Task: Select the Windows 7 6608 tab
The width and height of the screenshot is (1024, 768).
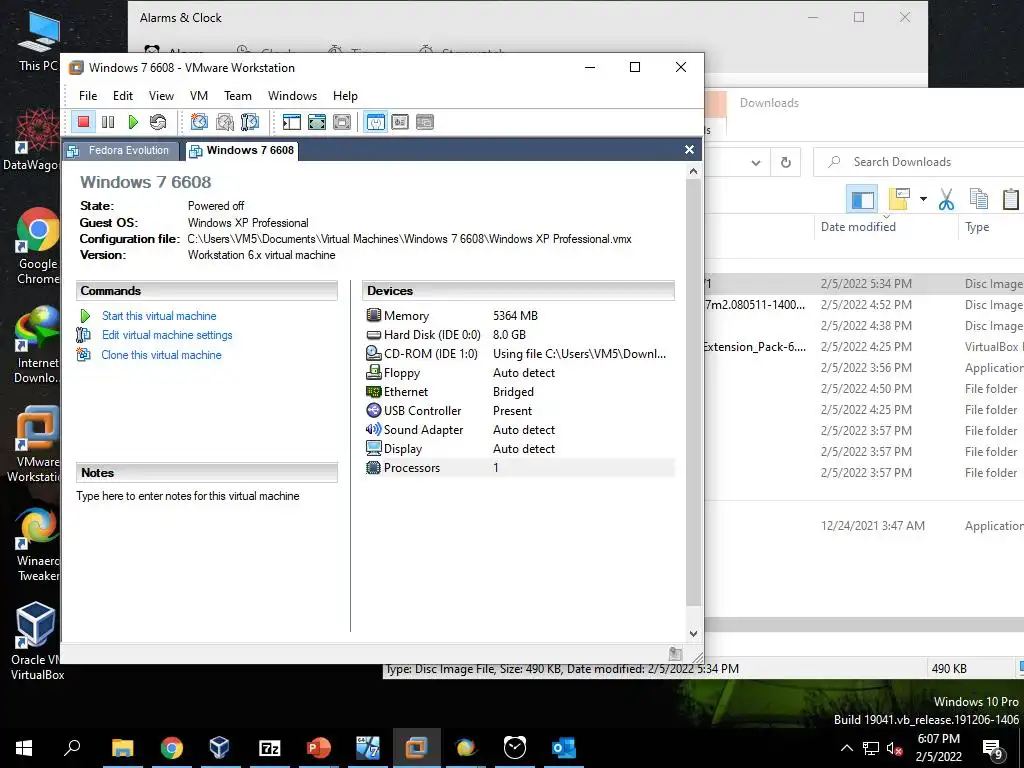Action: coord(242,151)
